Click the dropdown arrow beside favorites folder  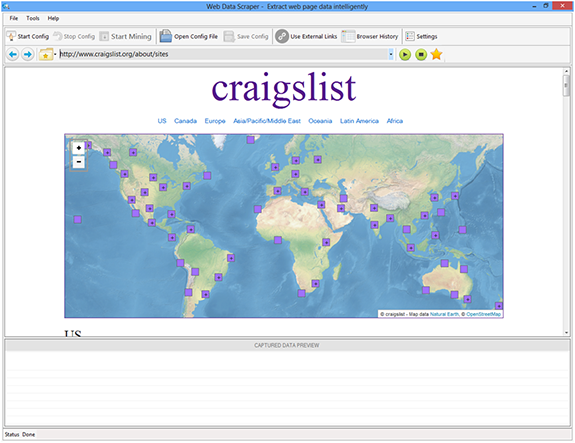55,55
